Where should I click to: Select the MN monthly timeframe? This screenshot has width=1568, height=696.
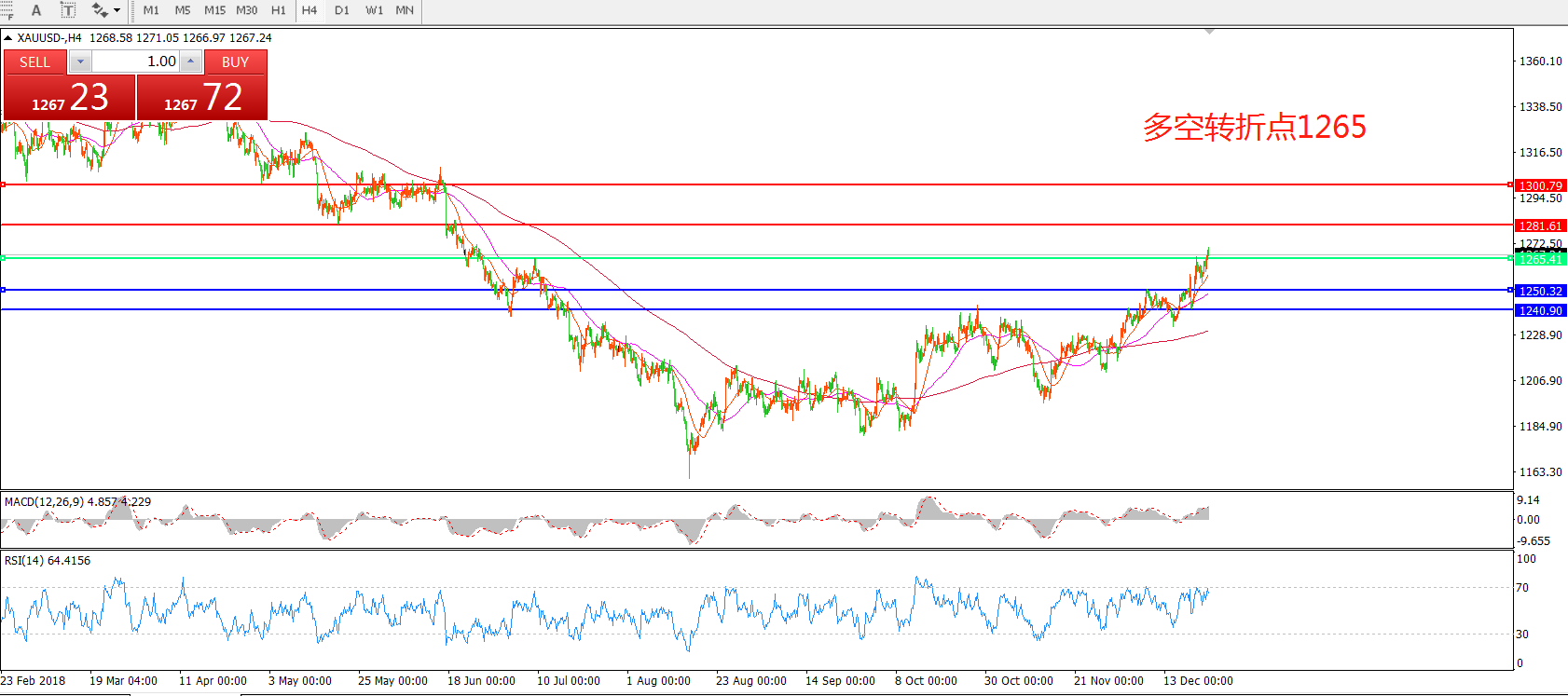point(405,10)
